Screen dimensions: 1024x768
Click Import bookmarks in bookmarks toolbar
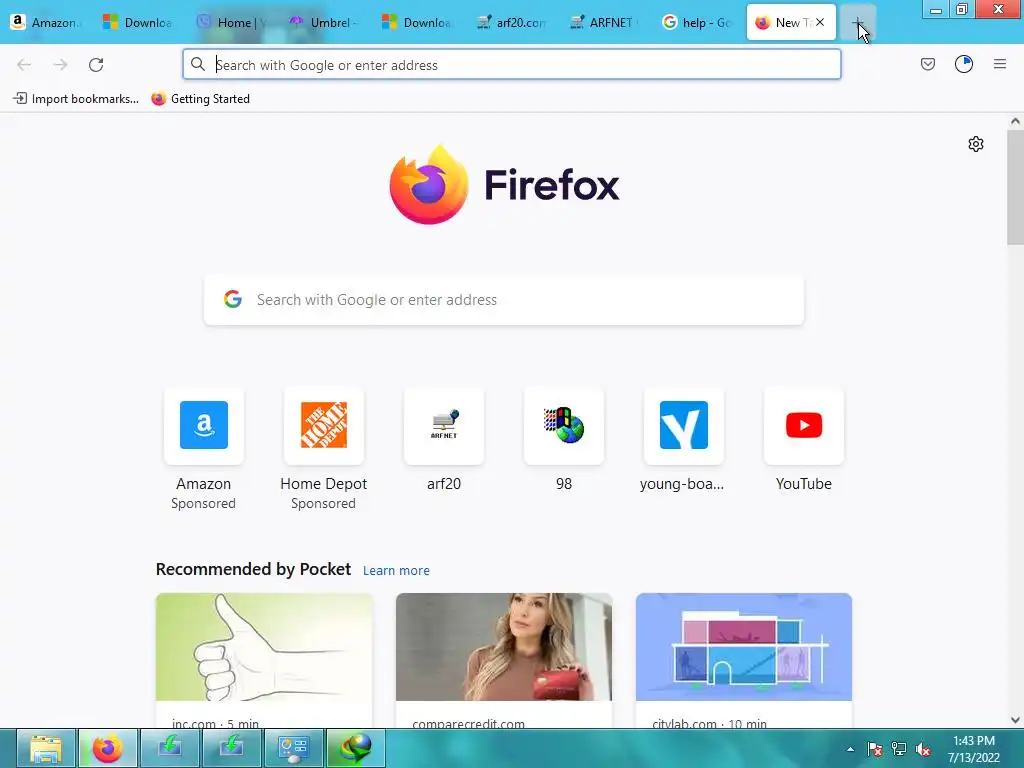point(76,99)
